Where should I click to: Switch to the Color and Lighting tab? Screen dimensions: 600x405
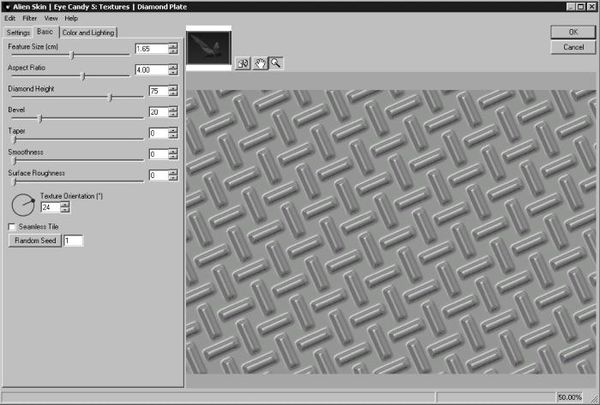[89, 32]
